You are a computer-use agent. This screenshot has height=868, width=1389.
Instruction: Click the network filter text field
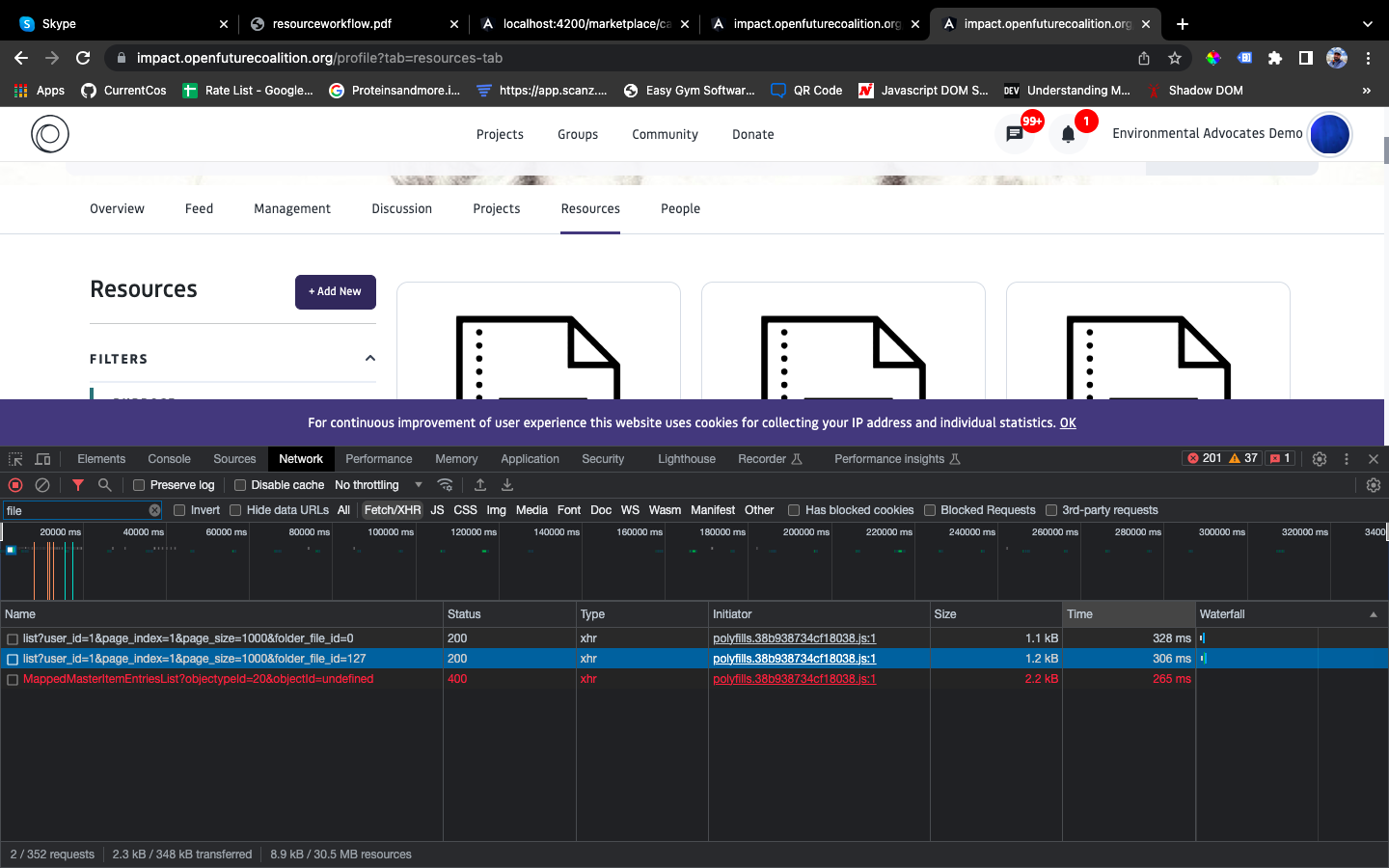pyautogui.click(x=75, y=510)
